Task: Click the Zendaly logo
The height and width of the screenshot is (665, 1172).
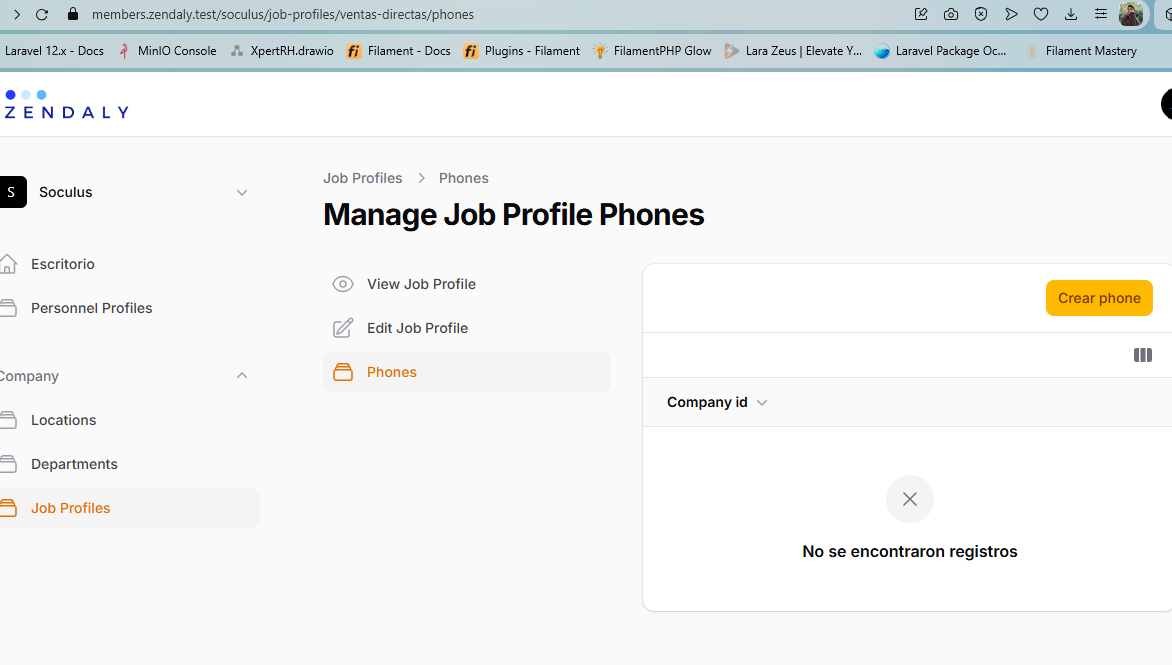Action: [x=66, y=105]
